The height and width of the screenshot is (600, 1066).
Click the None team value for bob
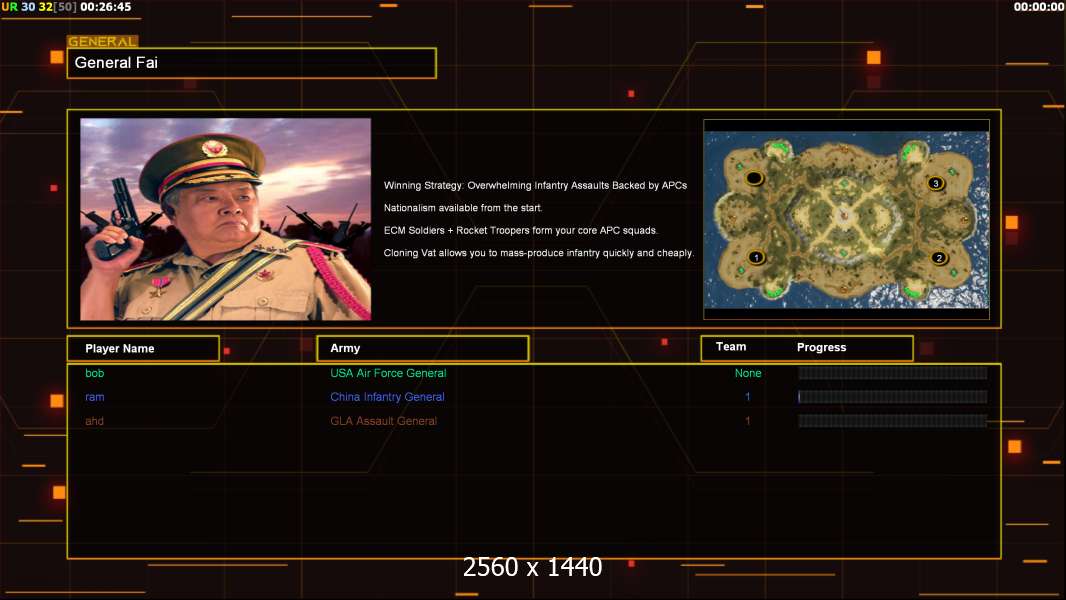[x=748, y=373]
